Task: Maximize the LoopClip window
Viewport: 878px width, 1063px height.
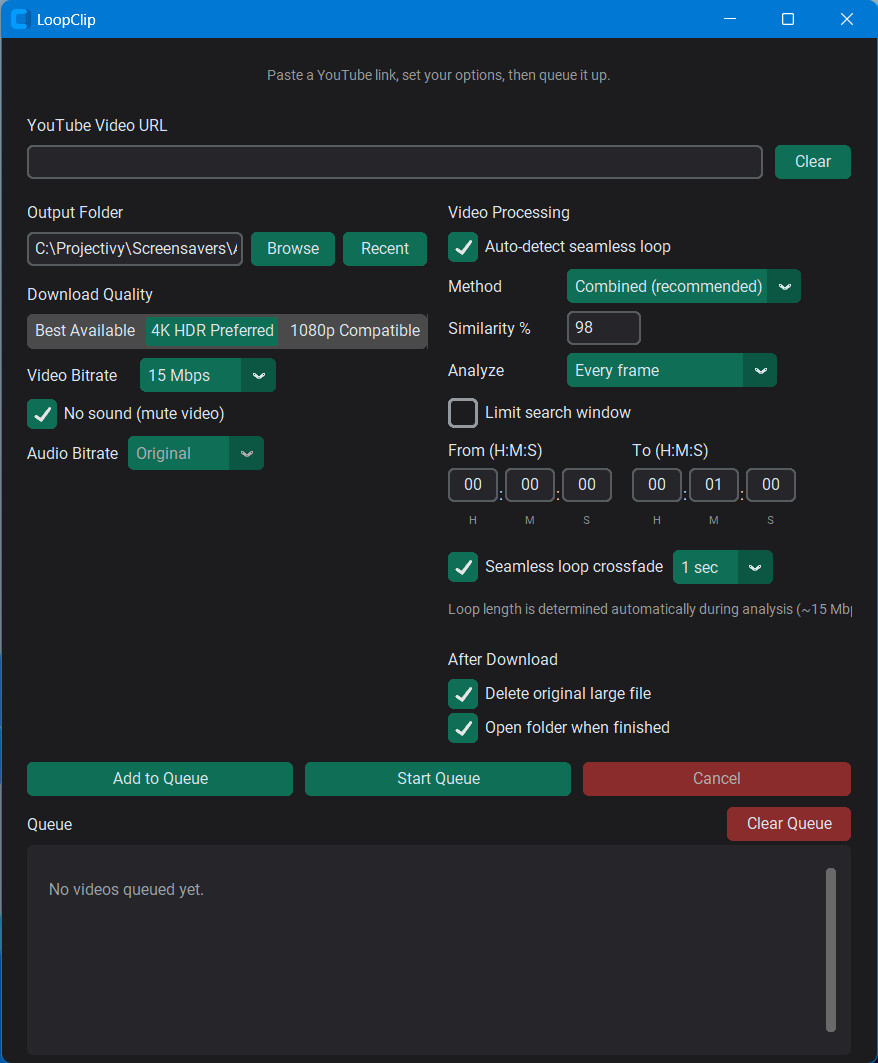Action: pos(788,19)
